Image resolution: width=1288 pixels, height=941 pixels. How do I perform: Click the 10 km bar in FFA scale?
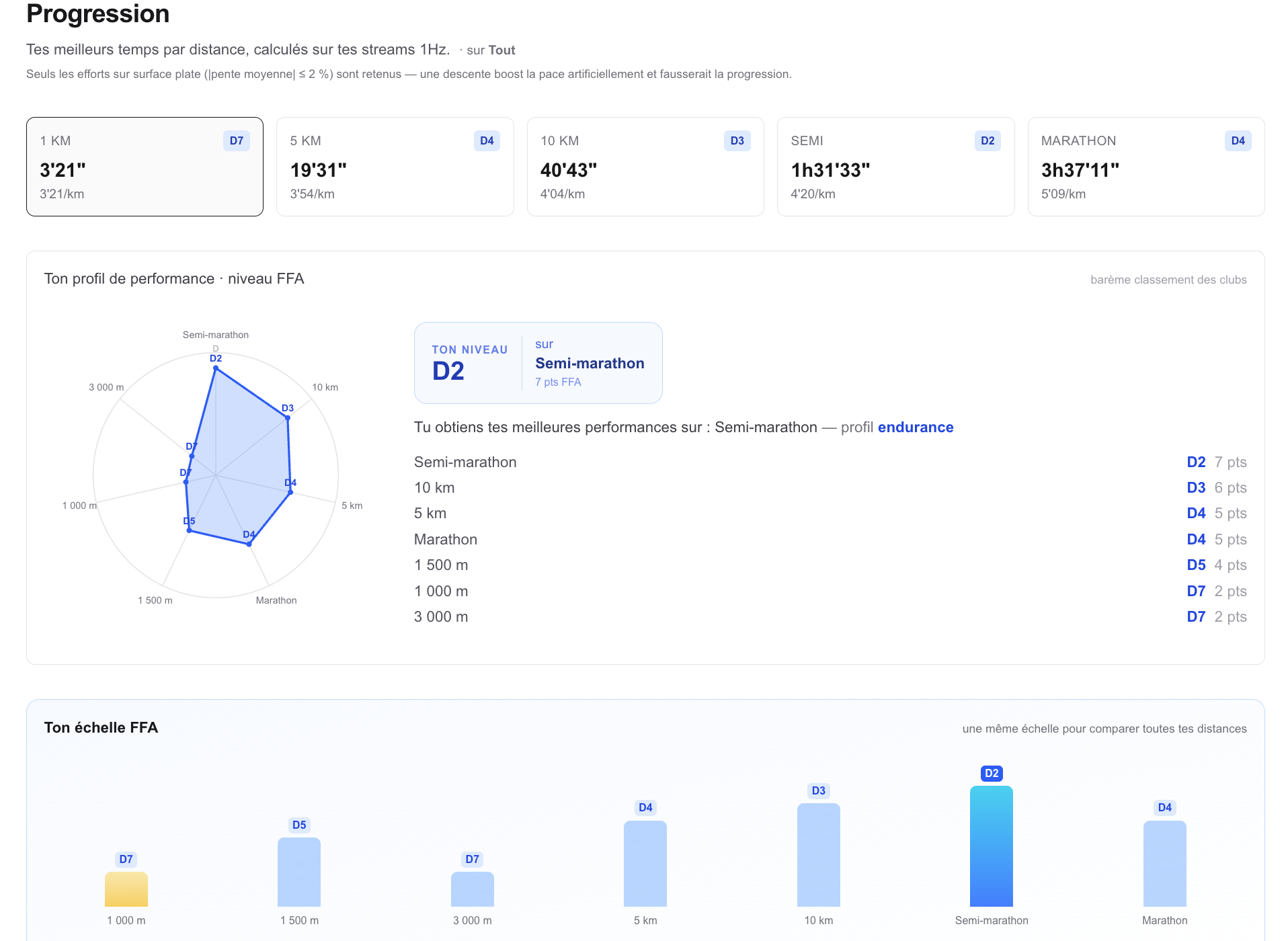pos(819,855)
